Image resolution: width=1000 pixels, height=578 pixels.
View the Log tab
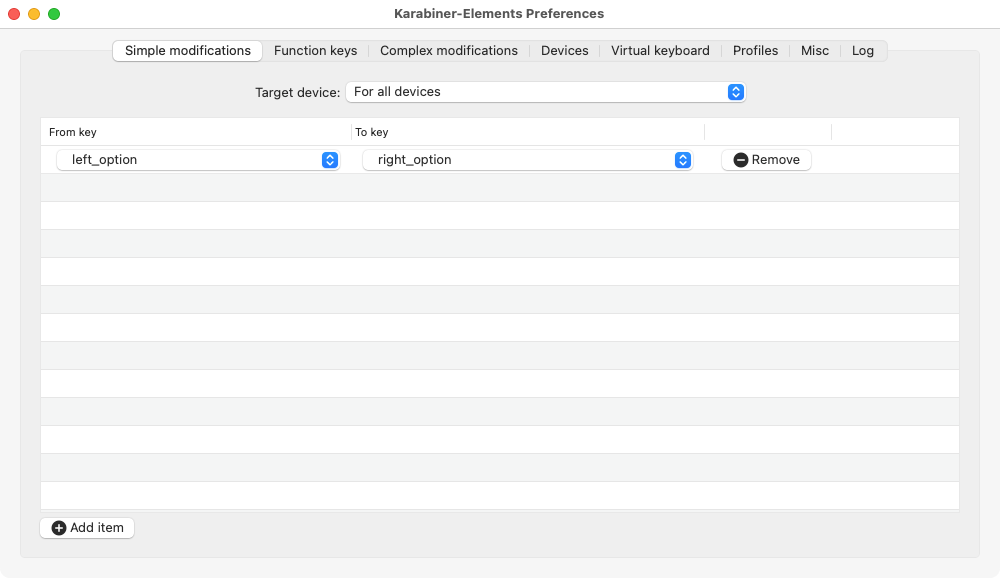point(863,50)
